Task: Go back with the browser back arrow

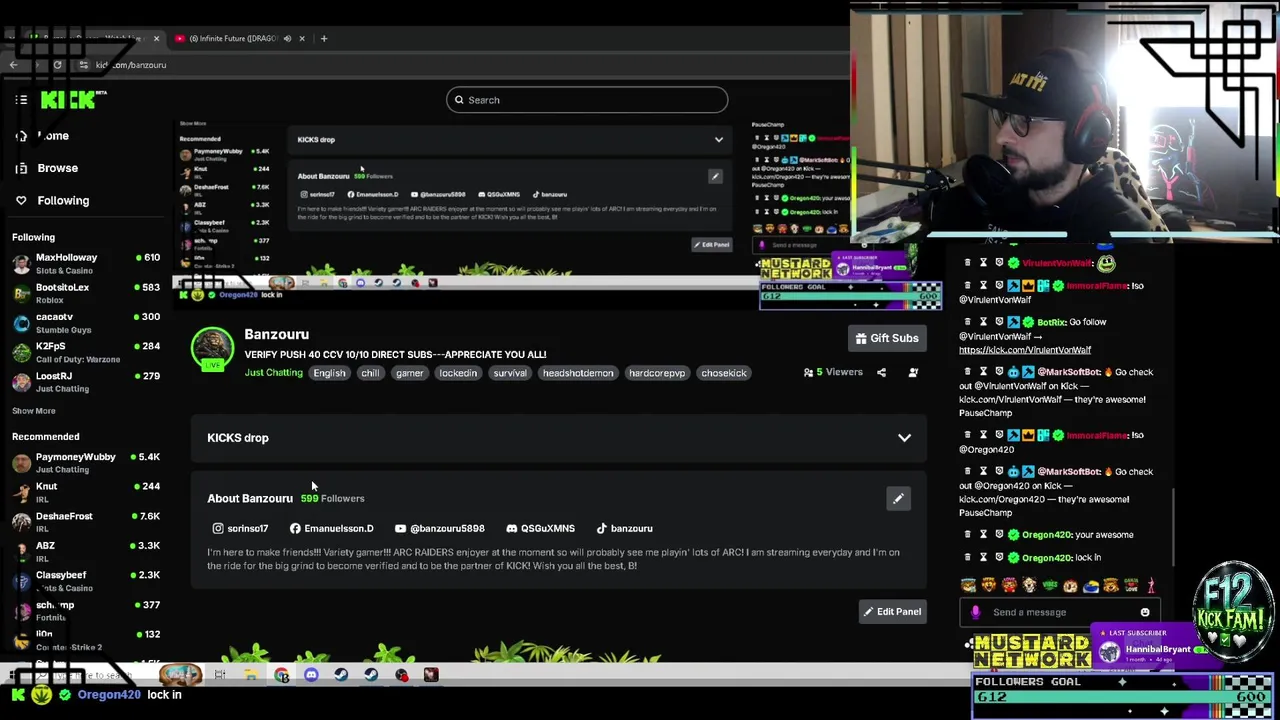Action: point(13,65)
